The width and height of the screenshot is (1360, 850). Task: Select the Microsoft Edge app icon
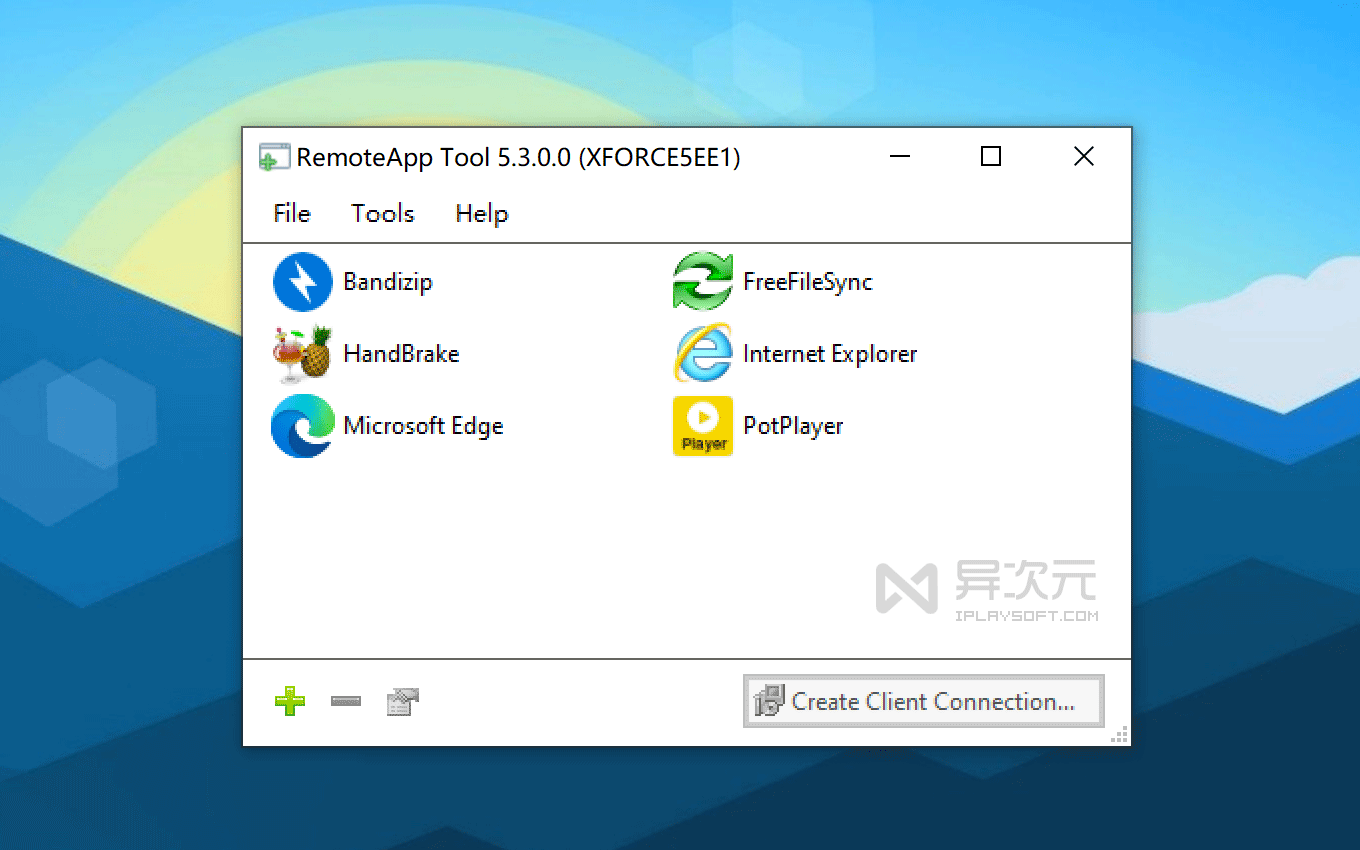pyautogui.click(x=302, y=425)
